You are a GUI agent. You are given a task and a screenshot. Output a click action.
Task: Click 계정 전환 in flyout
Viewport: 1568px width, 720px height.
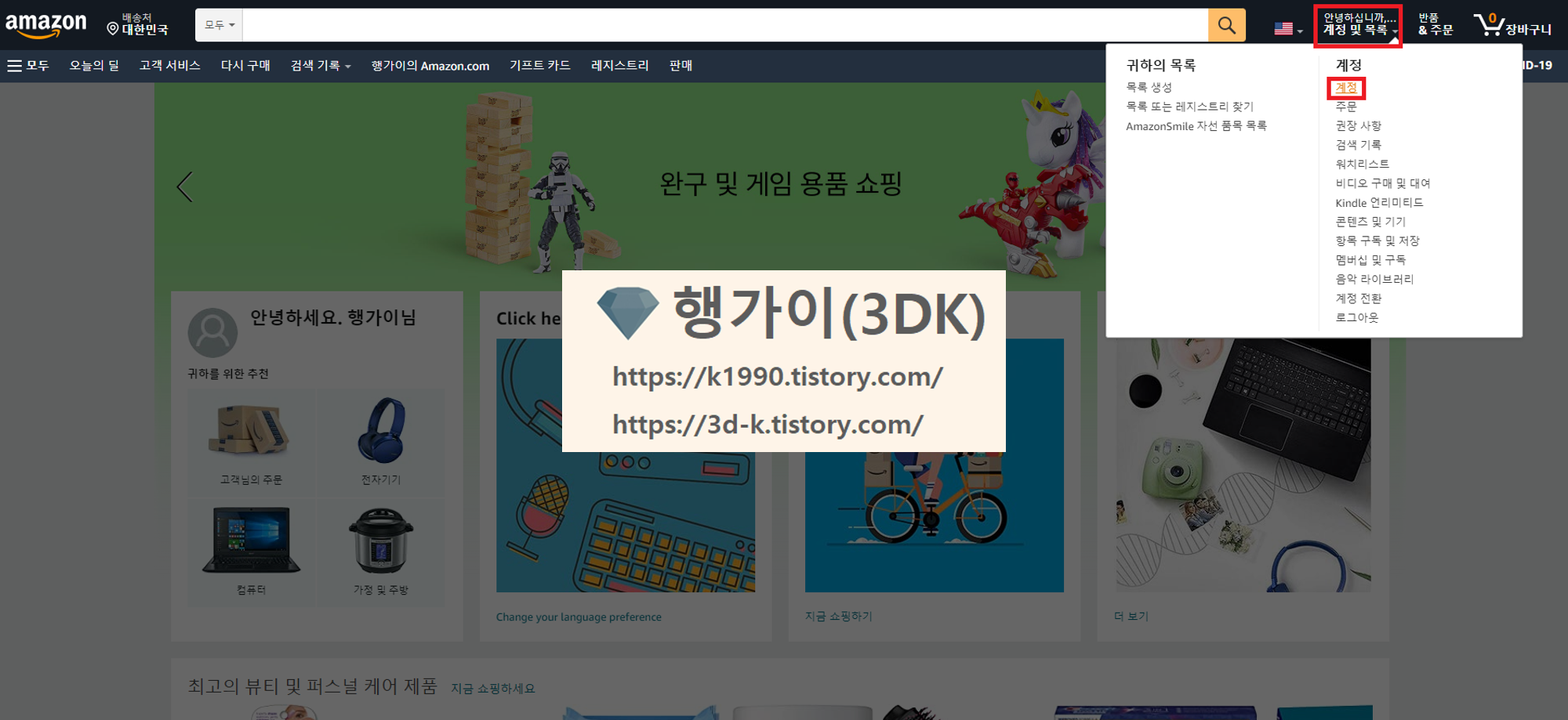tap(1359, 298)
